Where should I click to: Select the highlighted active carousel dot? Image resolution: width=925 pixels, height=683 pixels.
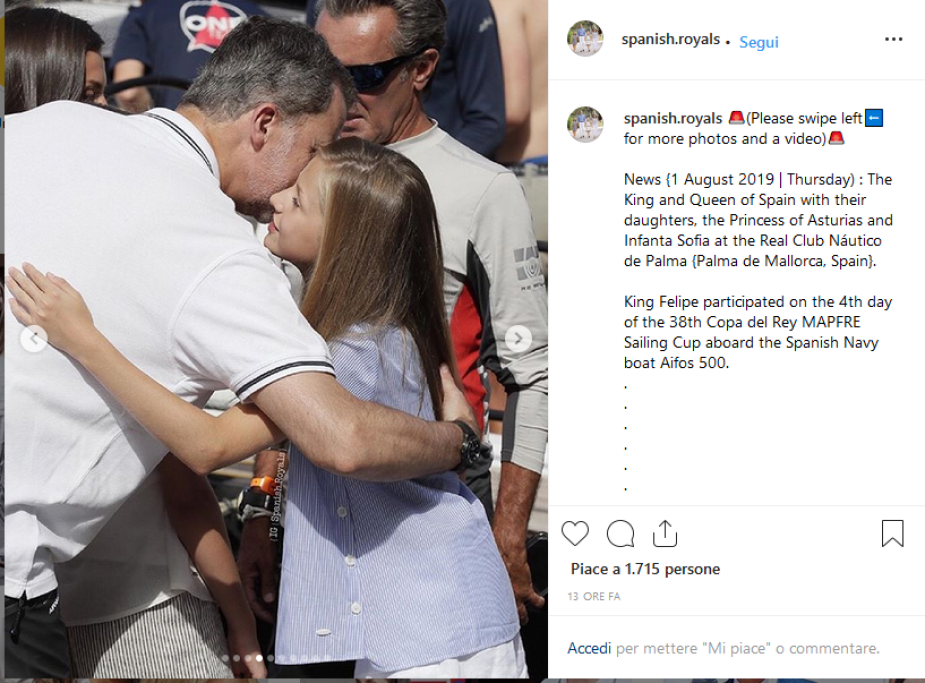pyautogui.click(x=259, y=658)
